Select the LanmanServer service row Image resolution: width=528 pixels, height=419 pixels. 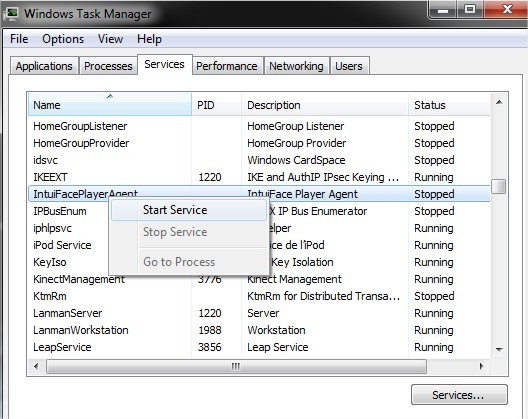pos(259,313)
